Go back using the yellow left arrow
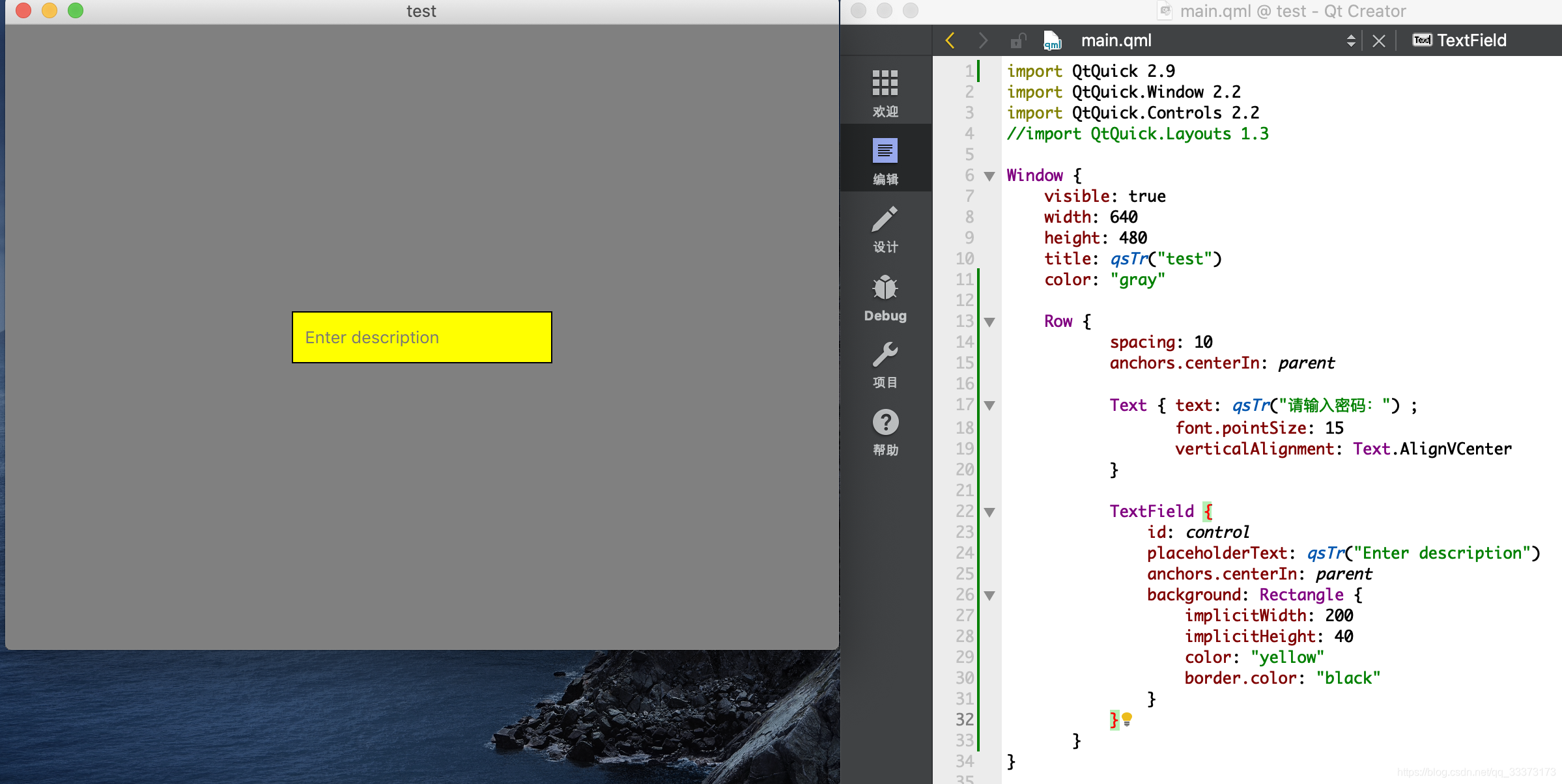Image resolution: width=1562 pixels, height=784 pixels. tap(950, 40)
